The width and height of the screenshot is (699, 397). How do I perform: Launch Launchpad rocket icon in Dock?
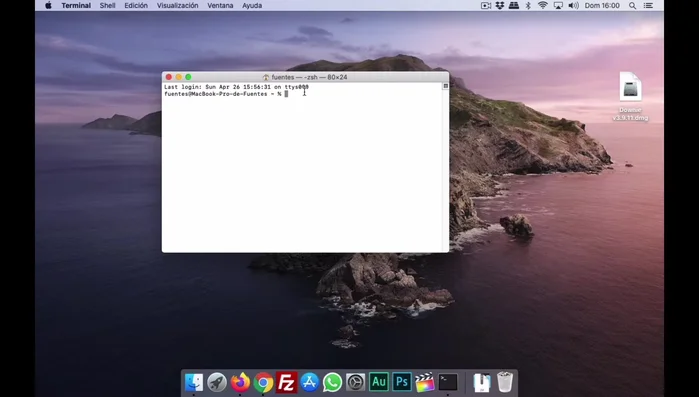coord(217,382)
